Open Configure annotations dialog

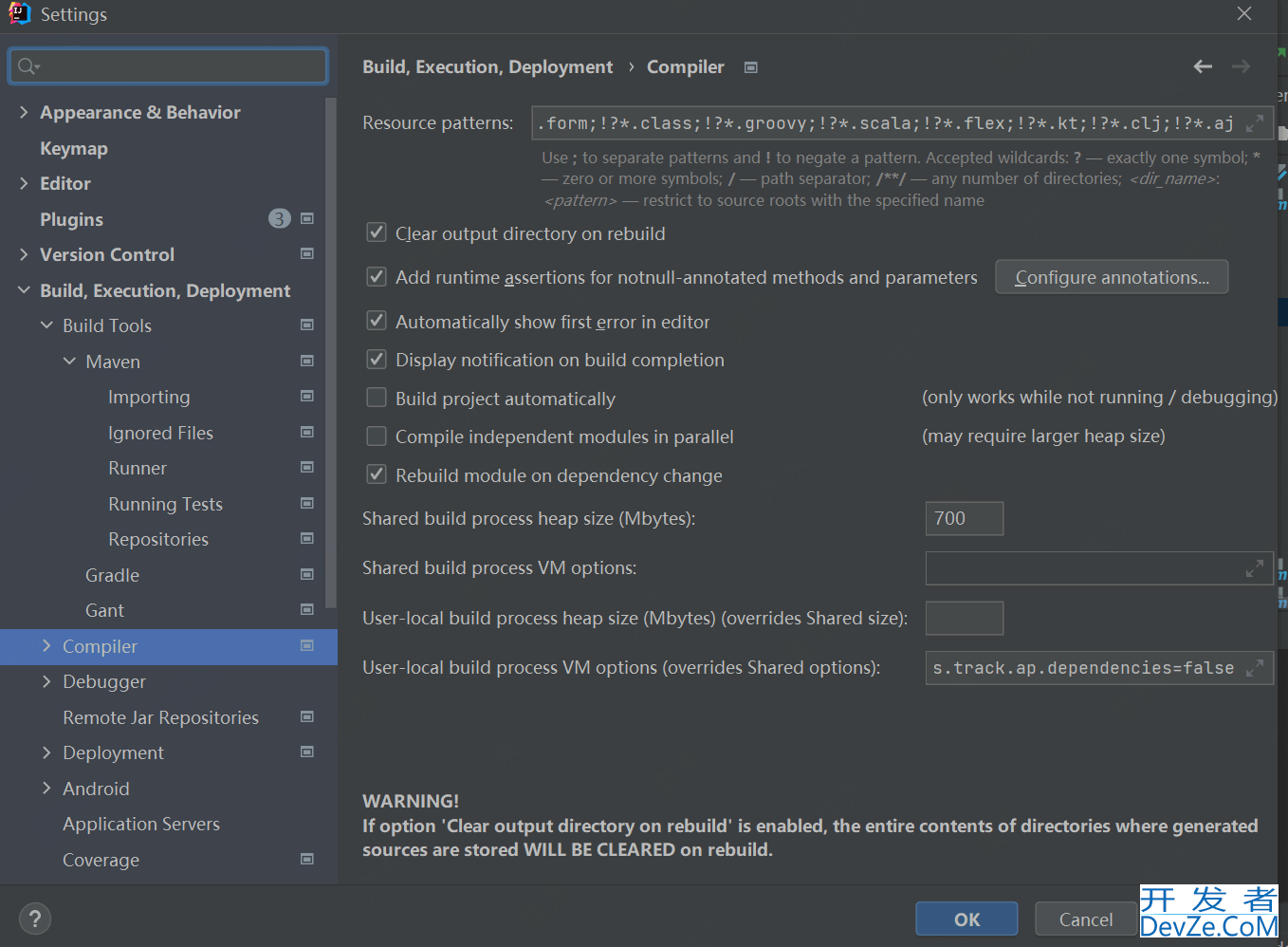coord(1112,277)
